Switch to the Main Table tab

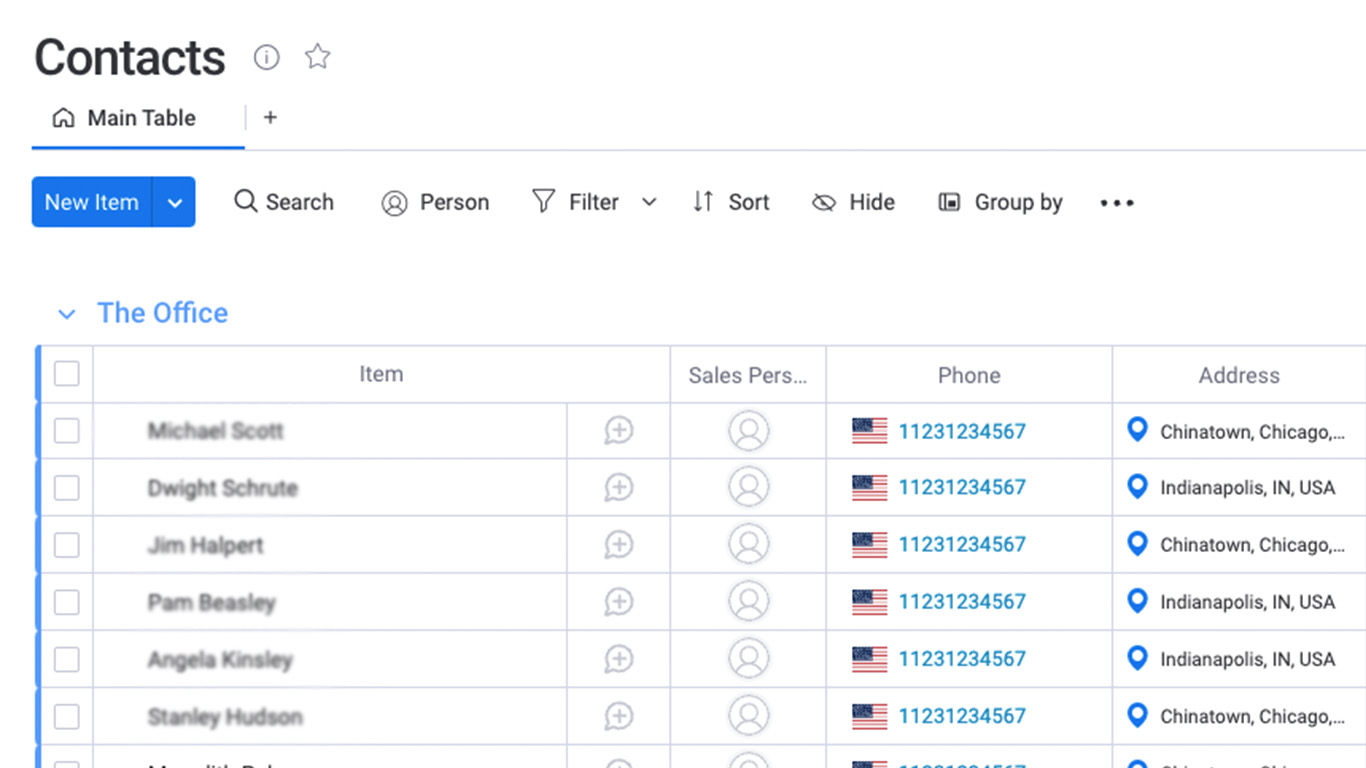[x=124, y=118]
